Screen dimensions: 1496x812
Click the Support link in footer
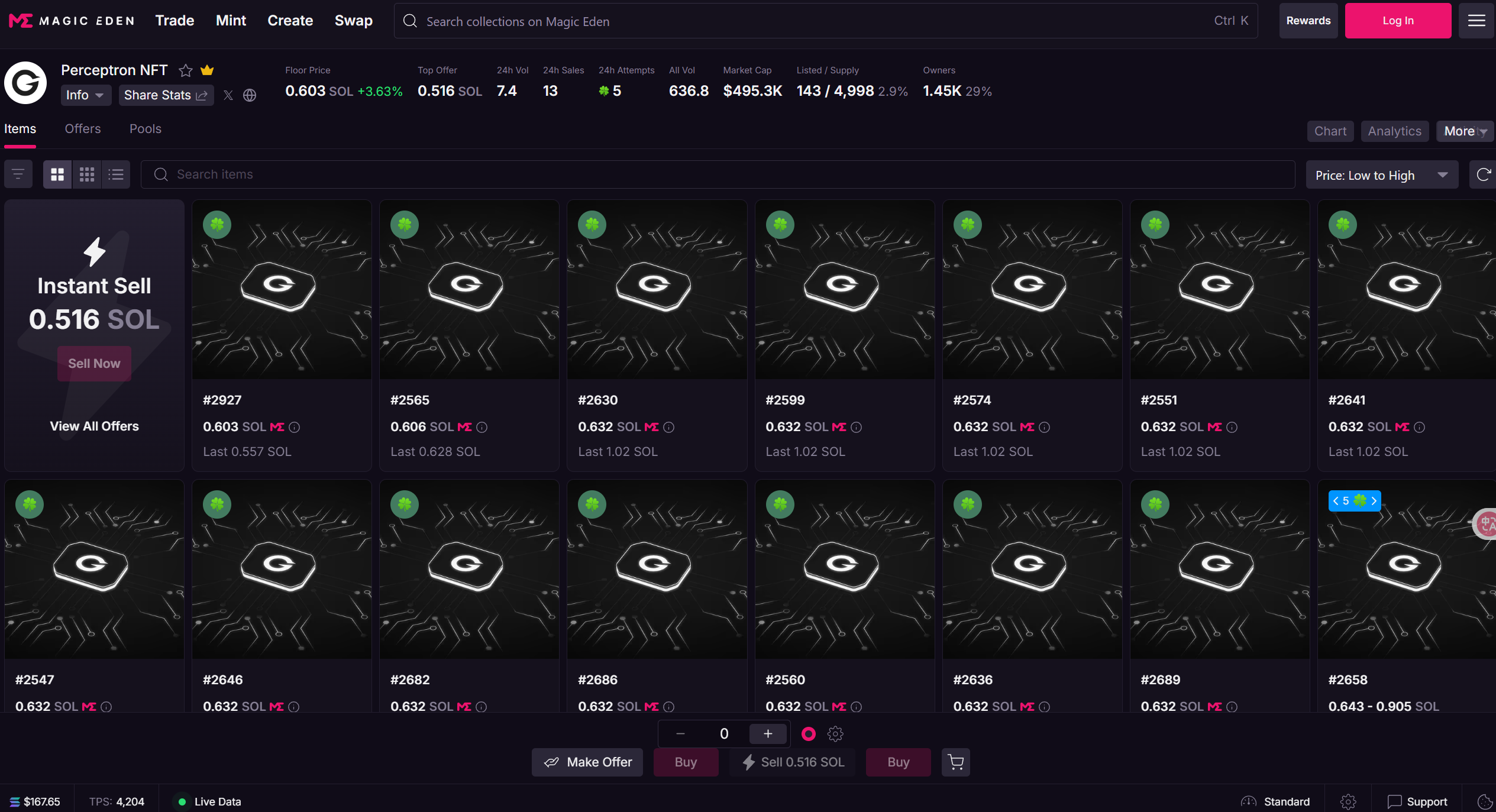[x=1417, y=801]
